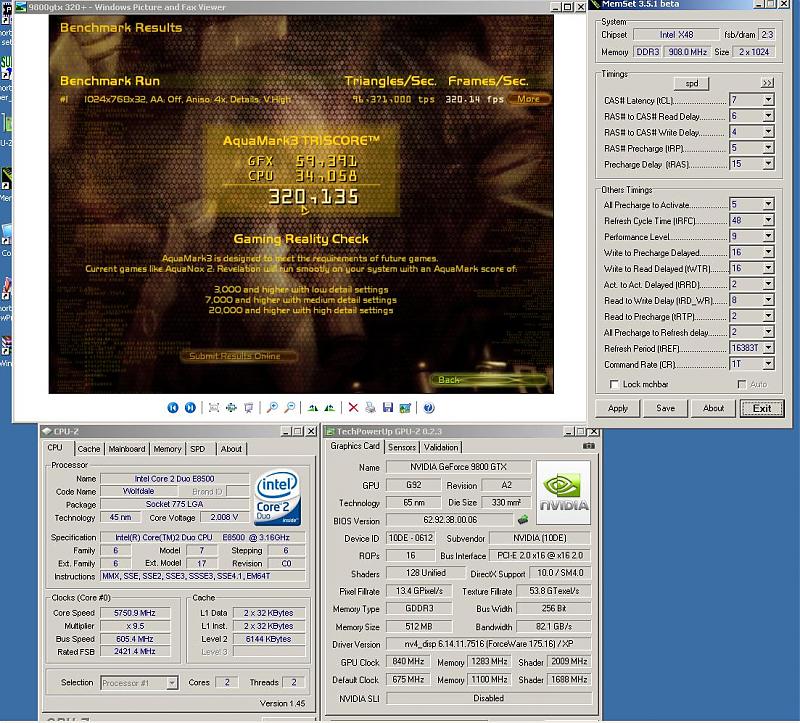Screen dimensions: 800x723
Task: Click the About button in MemSet
Action: pyautogui.click(x=713, y=408)
